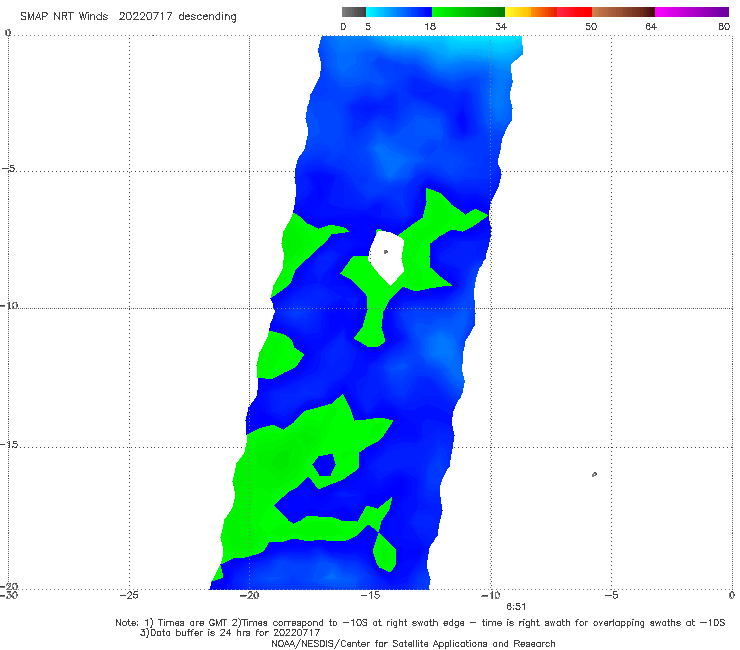
Task: Click the note line '3)Data buffer is 24 hrs'
Action: (230, 633)
